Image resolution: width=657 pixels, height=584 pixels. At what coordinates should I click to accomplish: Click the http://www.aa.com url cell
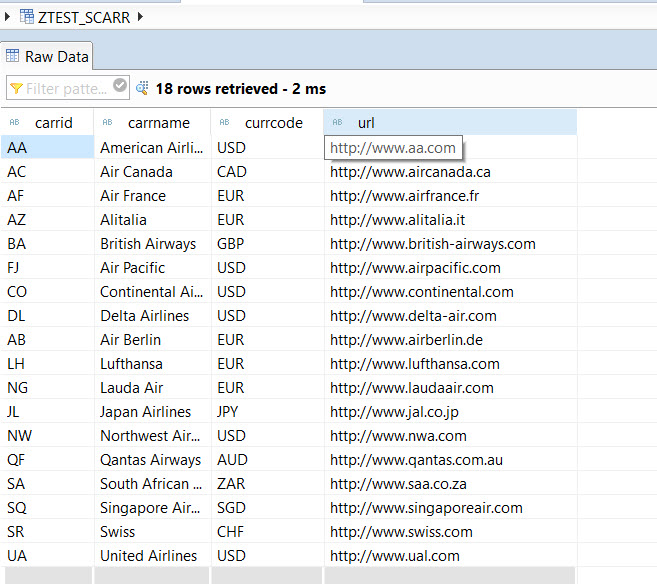click(x=393, y=147)
